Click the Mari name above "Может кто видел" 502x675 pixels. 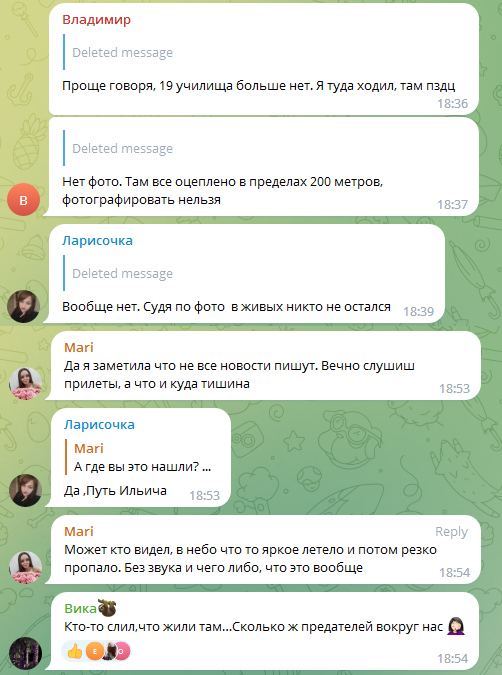[x=79, y=531]
